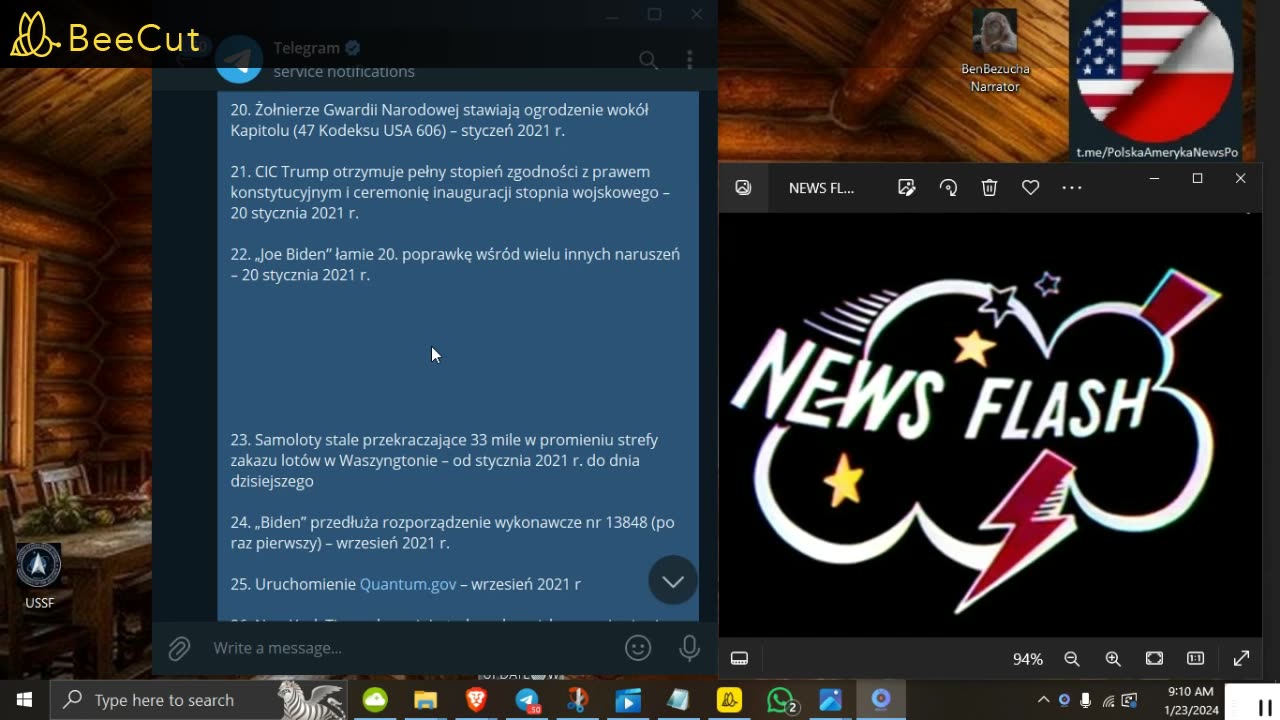Focus Write a message field
The image size is (1280, 720).
(x=410, y=648)
